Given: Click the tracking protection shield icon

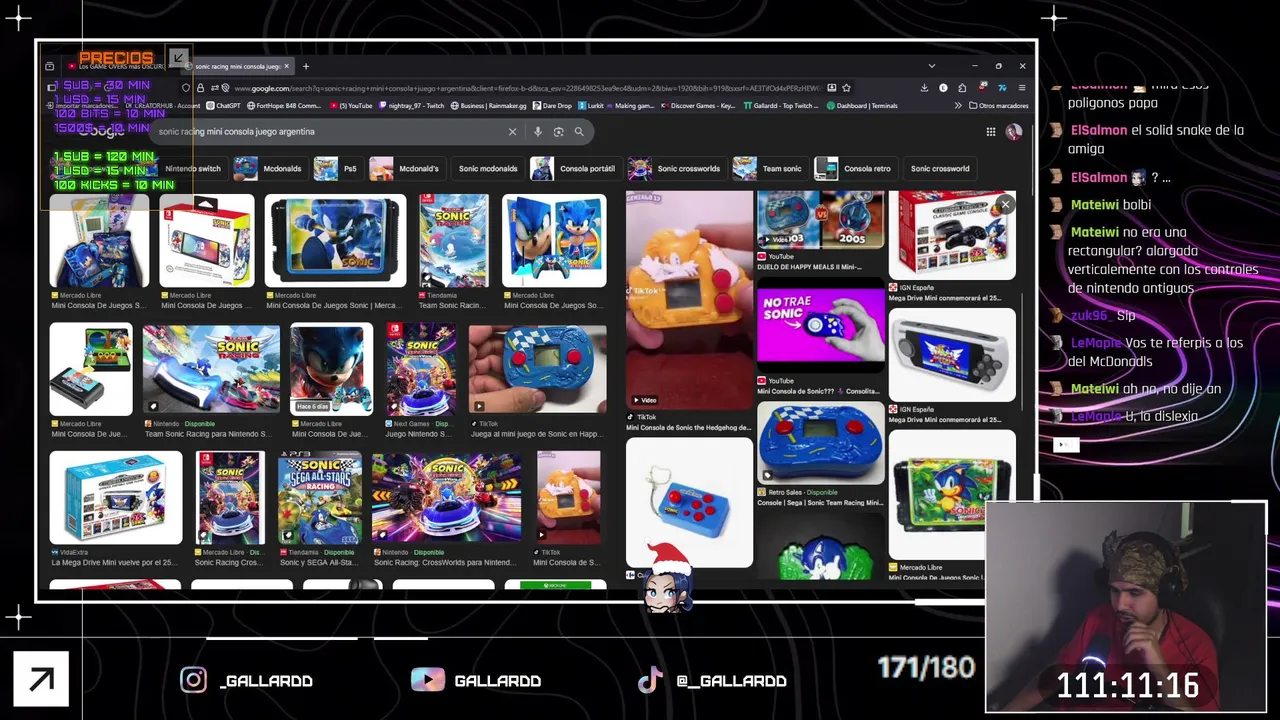Looking at the screenshot, I should [186, 88].
